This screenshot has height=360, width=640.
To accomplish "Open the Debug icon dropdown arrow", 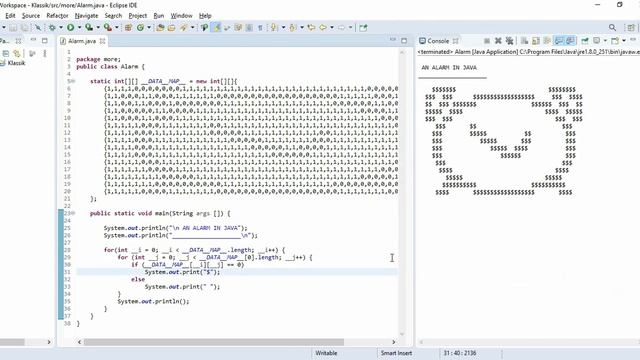I will (x=61, y=27).
